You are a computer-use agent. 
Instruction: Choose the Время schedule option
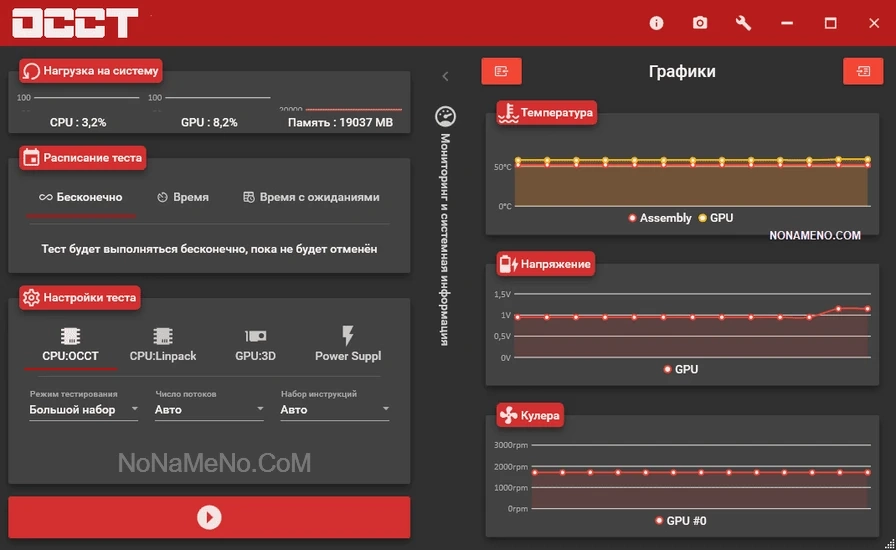click(182, 197)
